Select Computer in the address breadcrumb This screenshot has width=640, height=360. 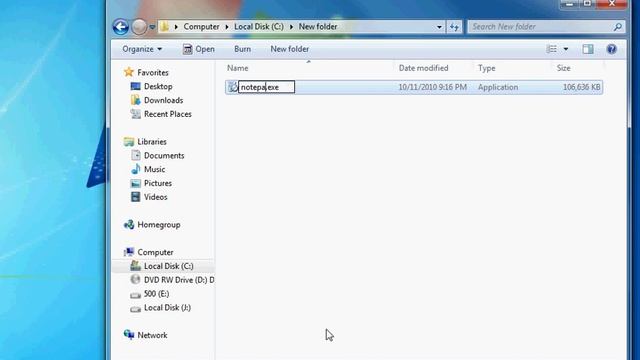201,27
